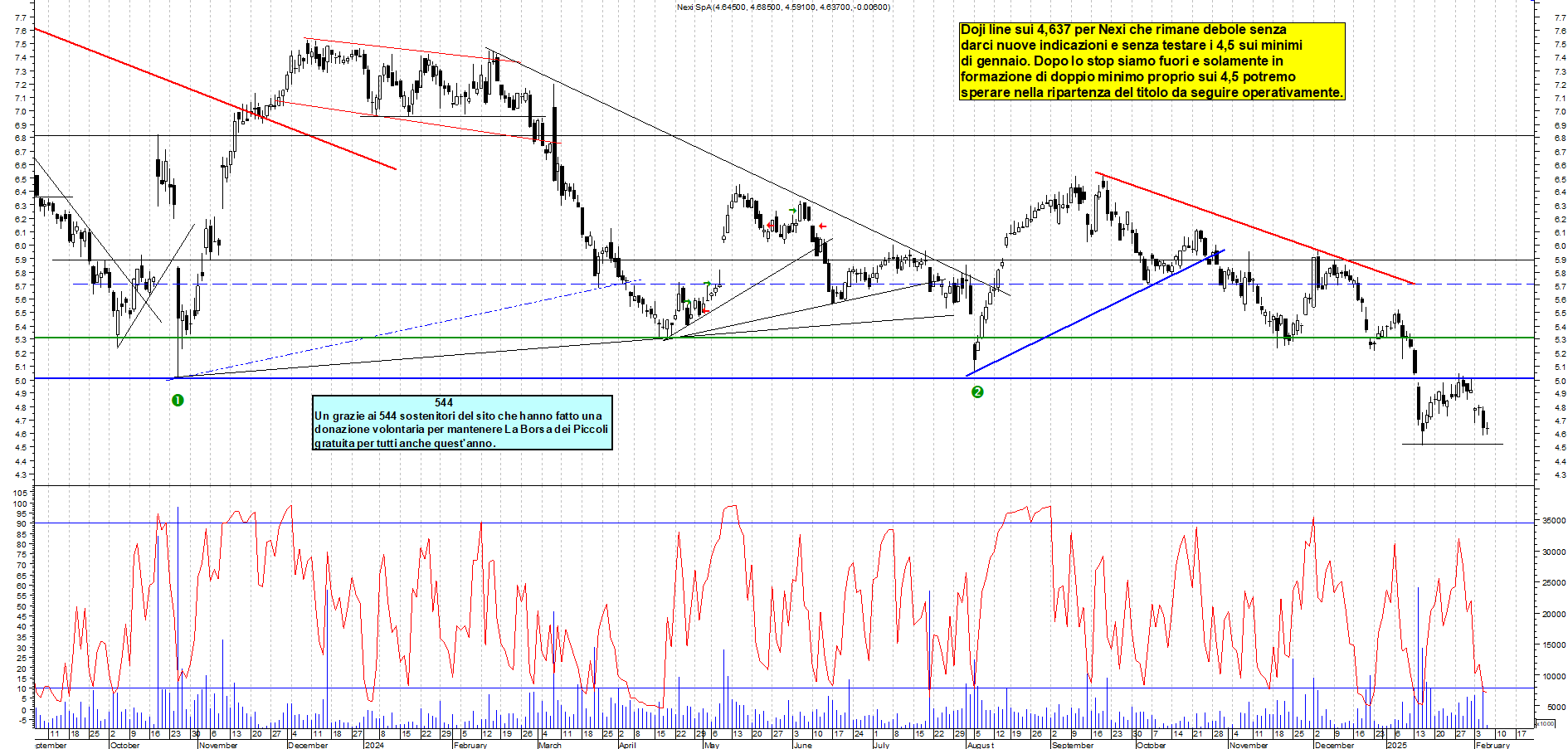Click the '5000' volume scale label
This screenshot has height=749, width=1568.
tap(1556, 708)
